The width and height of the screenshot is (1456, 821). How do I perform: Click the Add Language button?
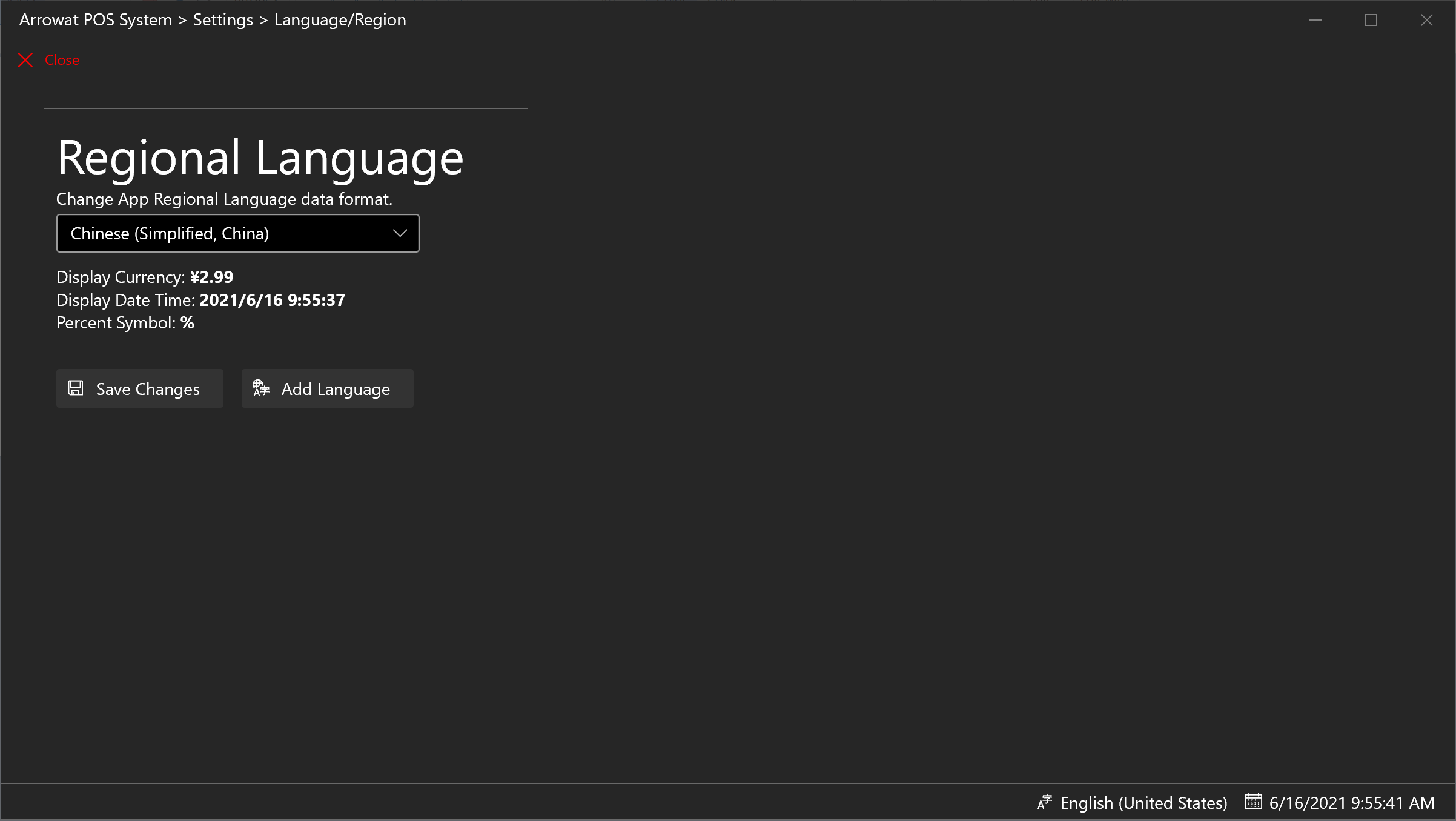point(327,388)
